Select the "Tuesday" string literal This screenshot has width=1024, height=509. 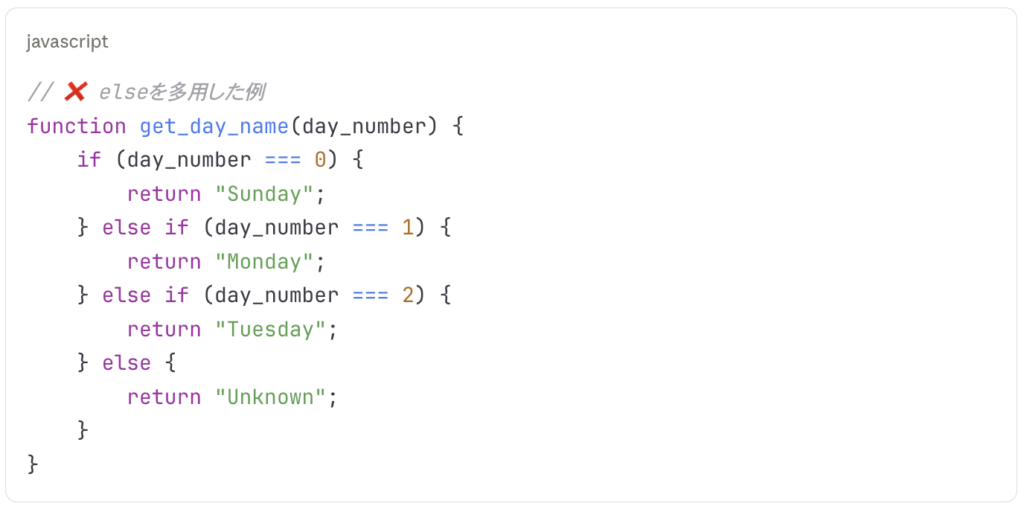[270, 329]
